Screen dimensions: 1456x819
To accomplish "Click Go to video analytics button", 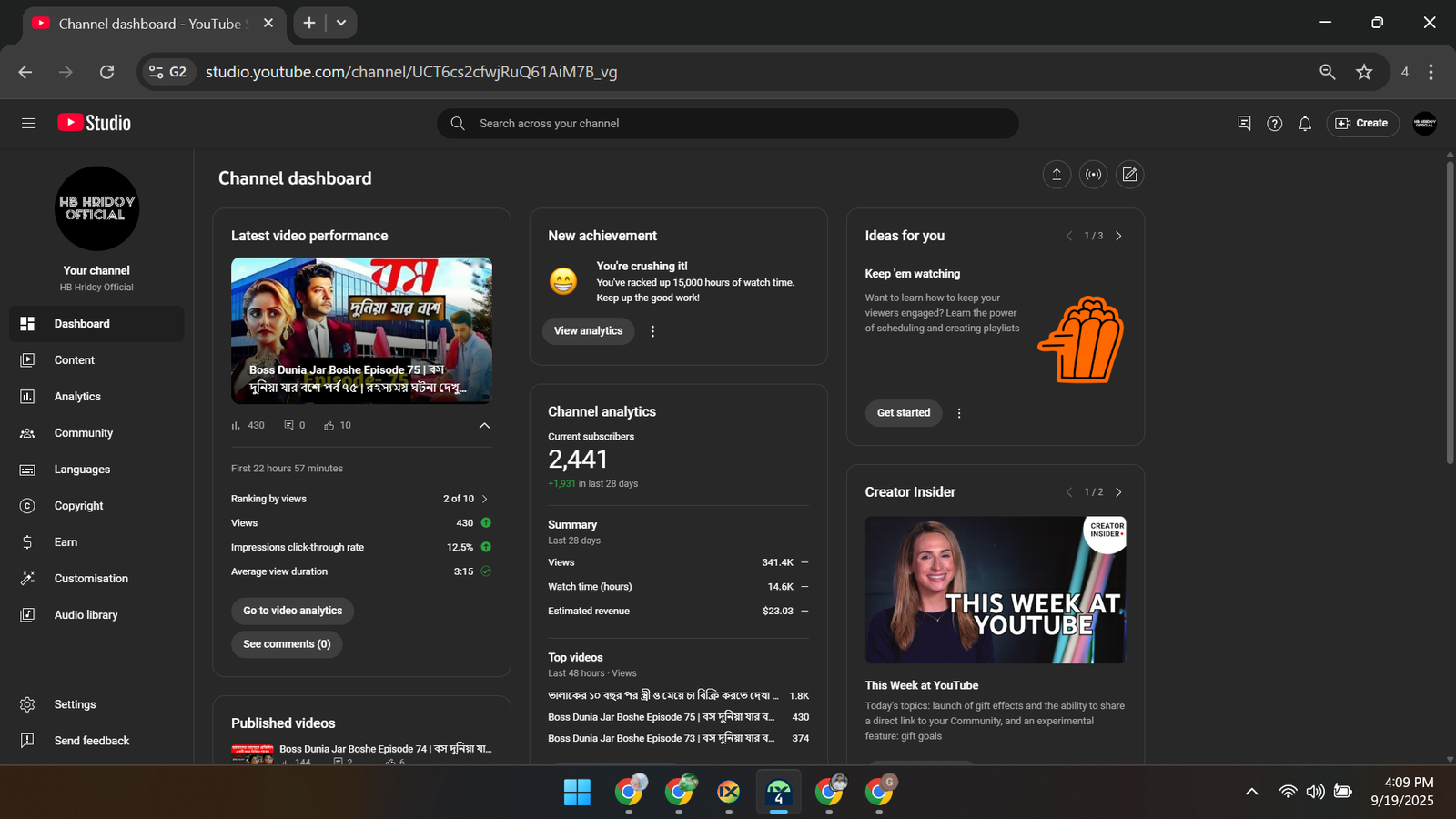I will pos(292,611).
